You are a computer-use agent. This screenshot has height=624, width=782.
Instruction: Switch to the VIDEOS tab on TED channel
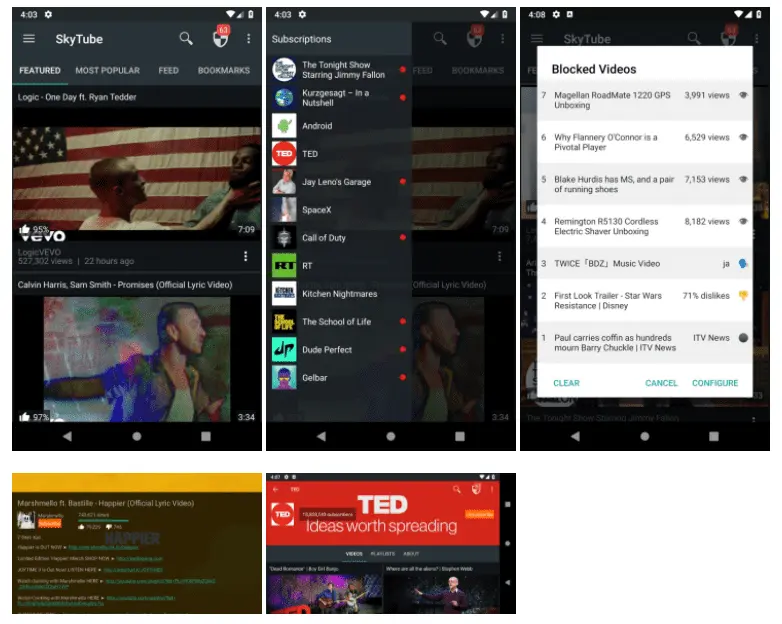354,554
